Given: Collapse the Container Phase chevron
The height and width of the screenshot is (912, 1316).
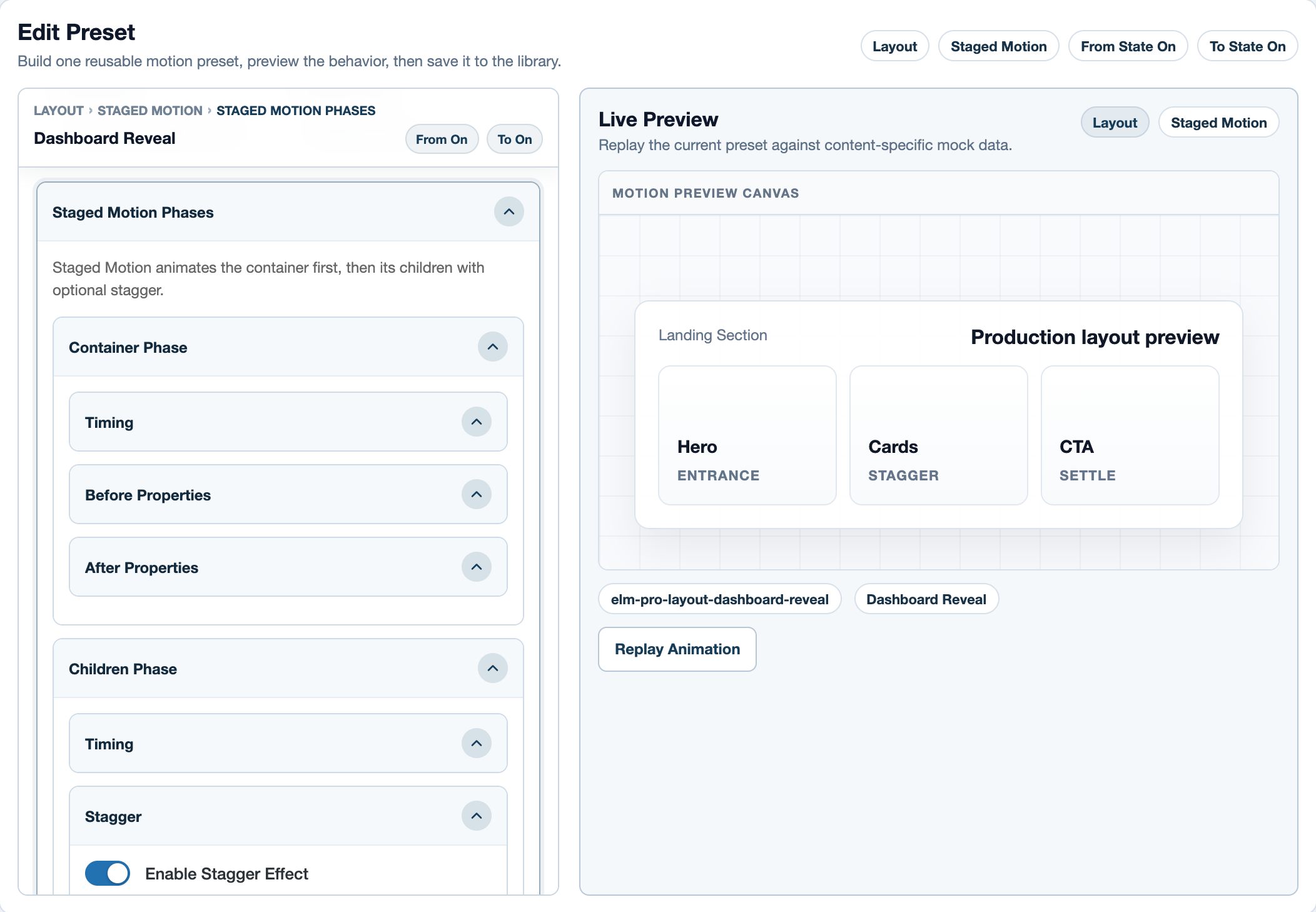Looking at the screenshot, I should (493, 347).
